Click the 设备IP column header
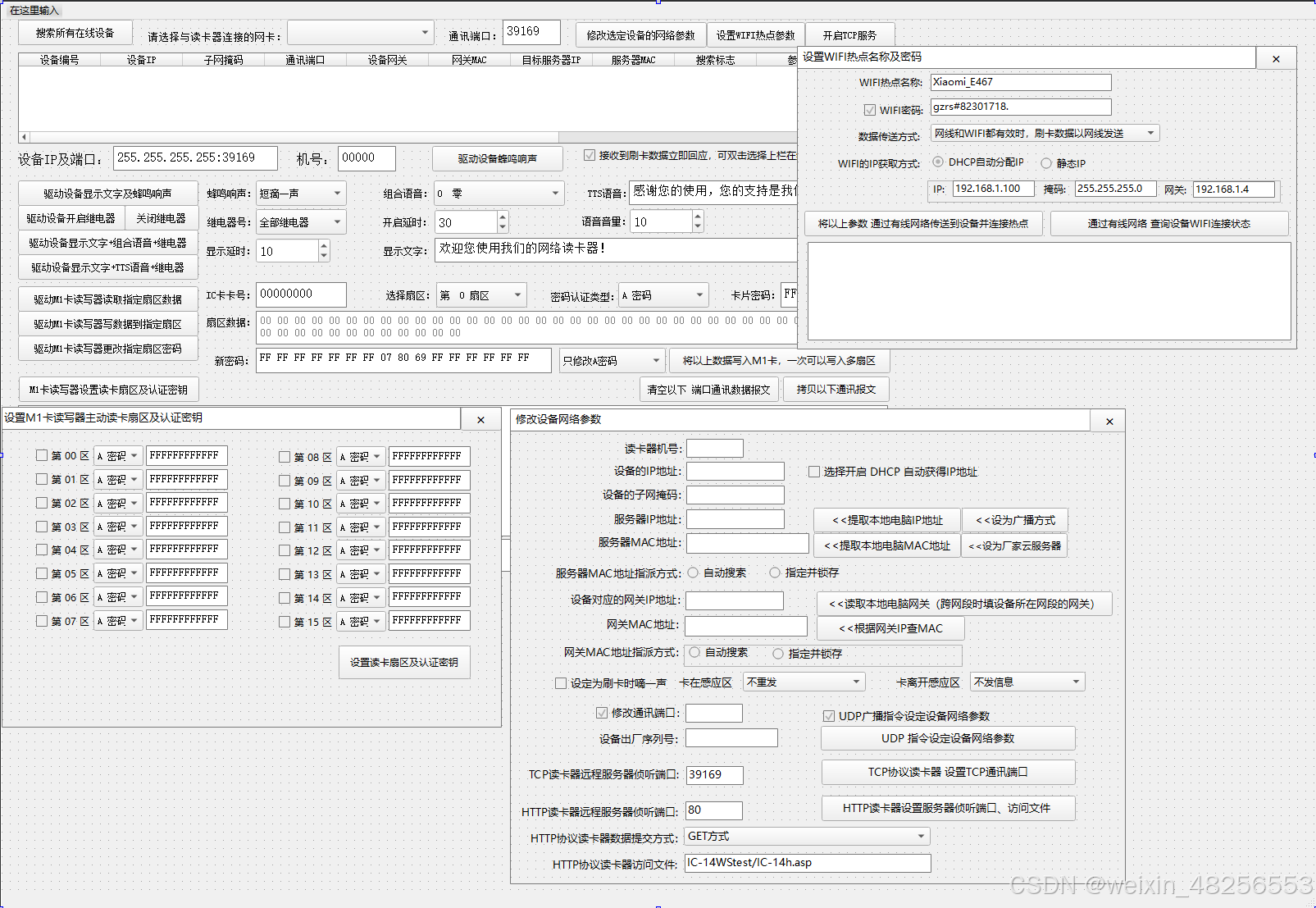Screen dimensions: 1316x908 [141, 60]
